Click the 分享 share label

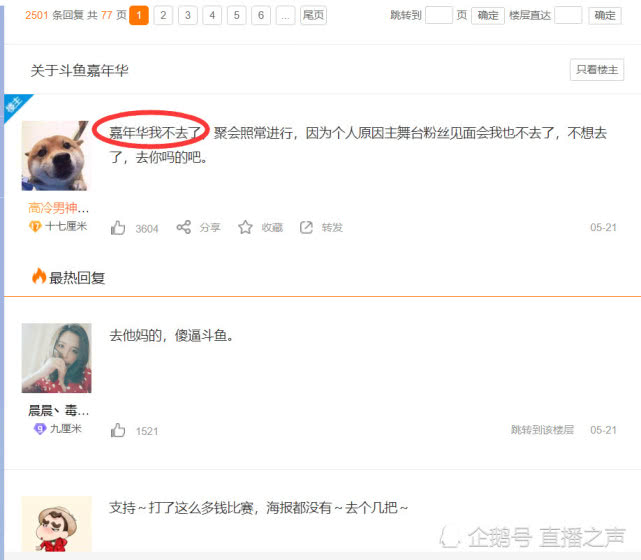[210, 227]
